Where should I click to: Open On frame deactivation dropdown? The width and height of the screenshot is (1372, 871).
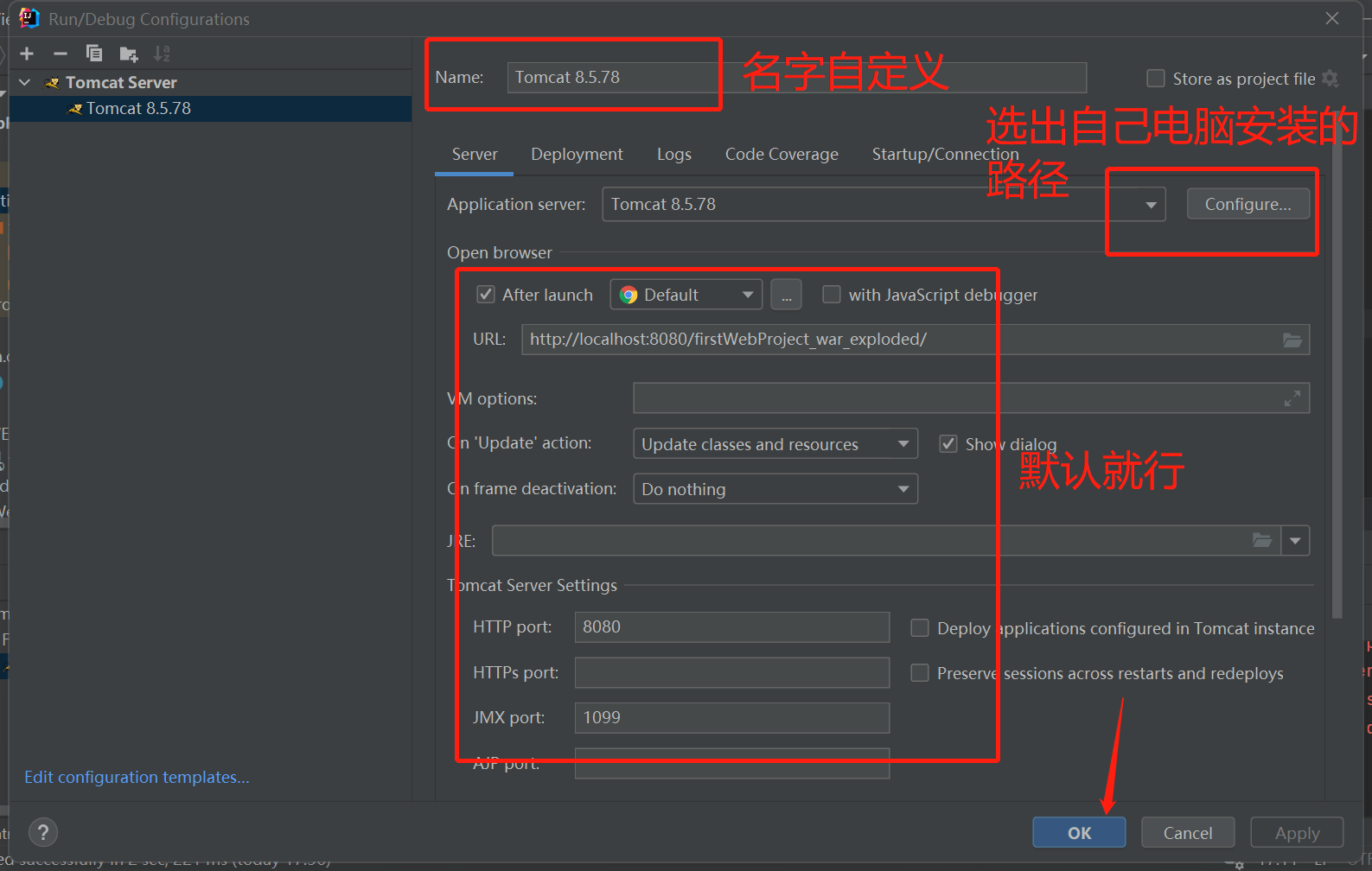tap(775, 489)
